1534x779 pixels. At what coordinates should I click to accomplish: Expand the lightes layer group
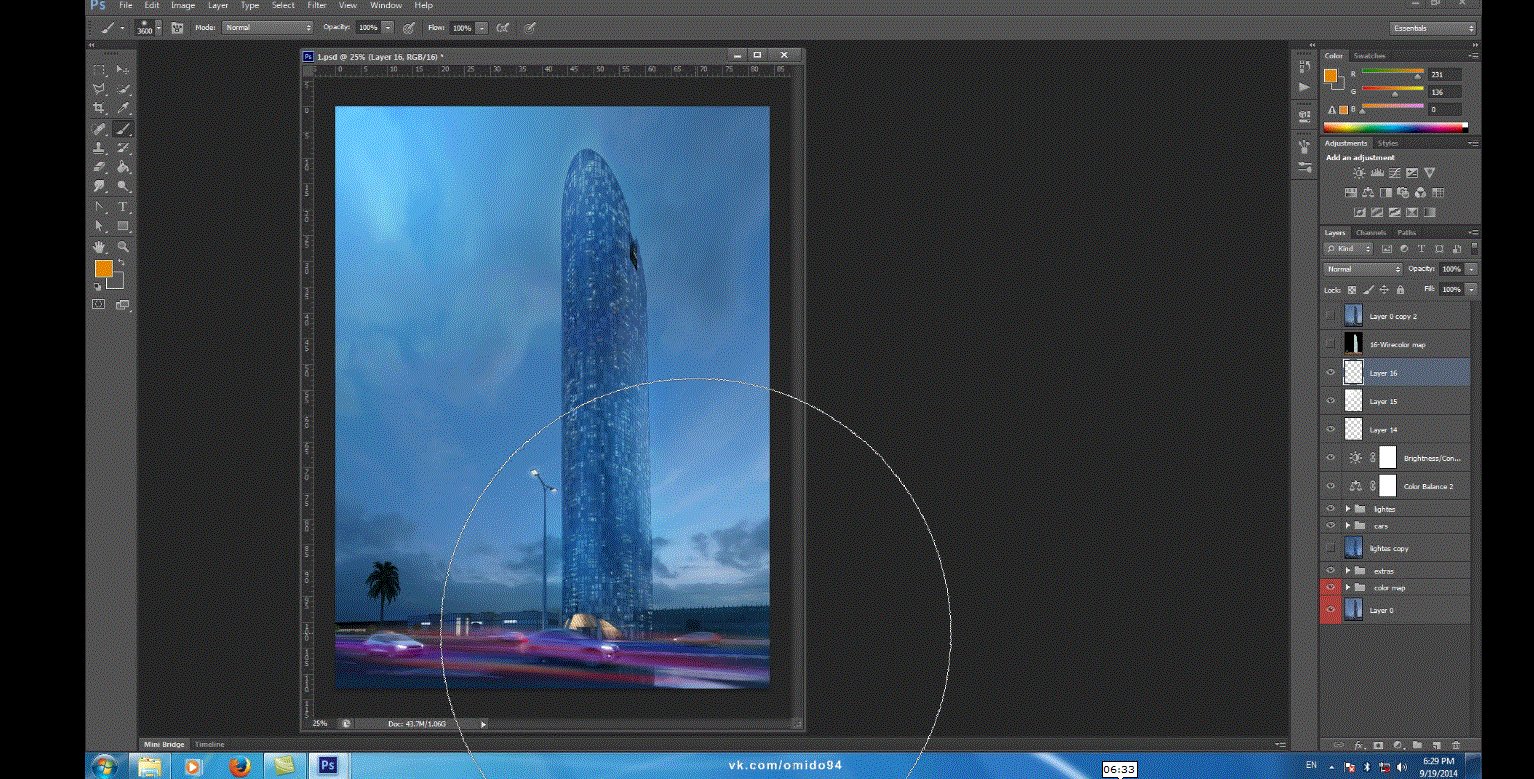1348,509
